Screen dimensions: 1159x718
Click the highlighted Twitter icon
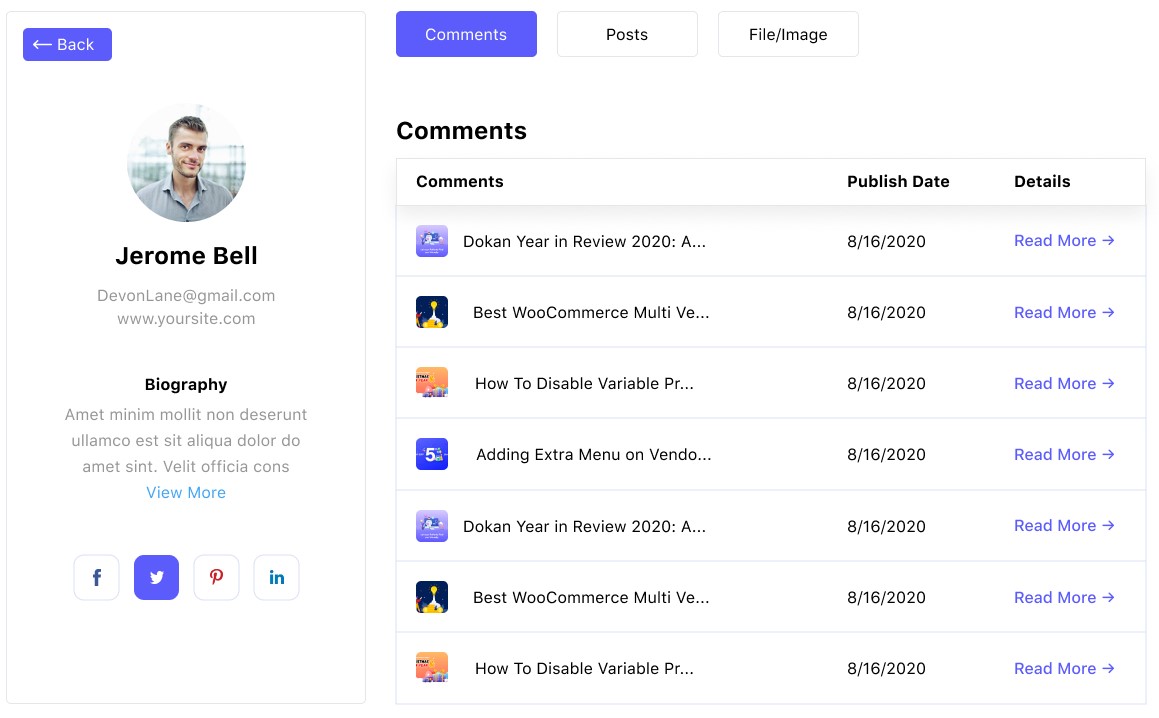click(x=156, y=578)
